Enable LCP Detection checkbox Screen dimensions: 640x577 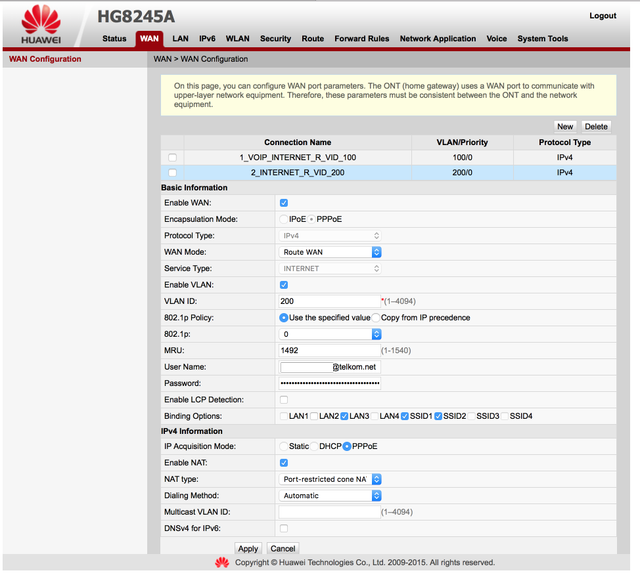(x=284, y=399)
